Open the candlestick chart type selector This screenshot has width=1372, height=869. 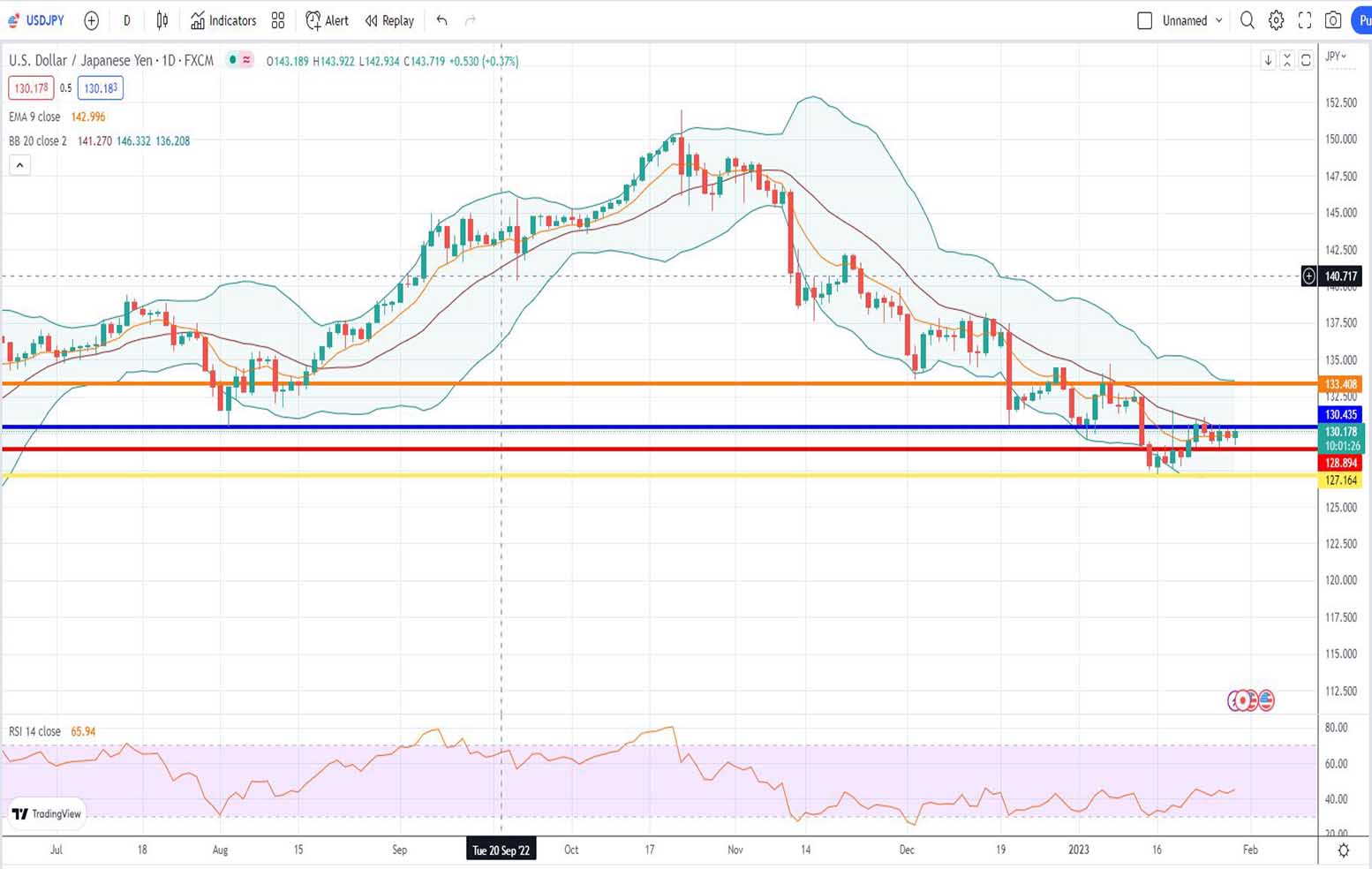click(x=162, y=20)
